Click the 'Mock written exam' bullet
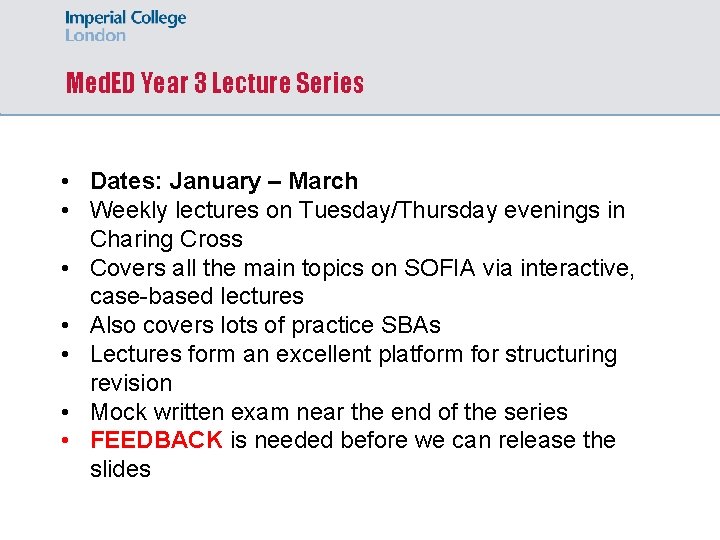This screenshot has width=720, height=540. (328, 412)
